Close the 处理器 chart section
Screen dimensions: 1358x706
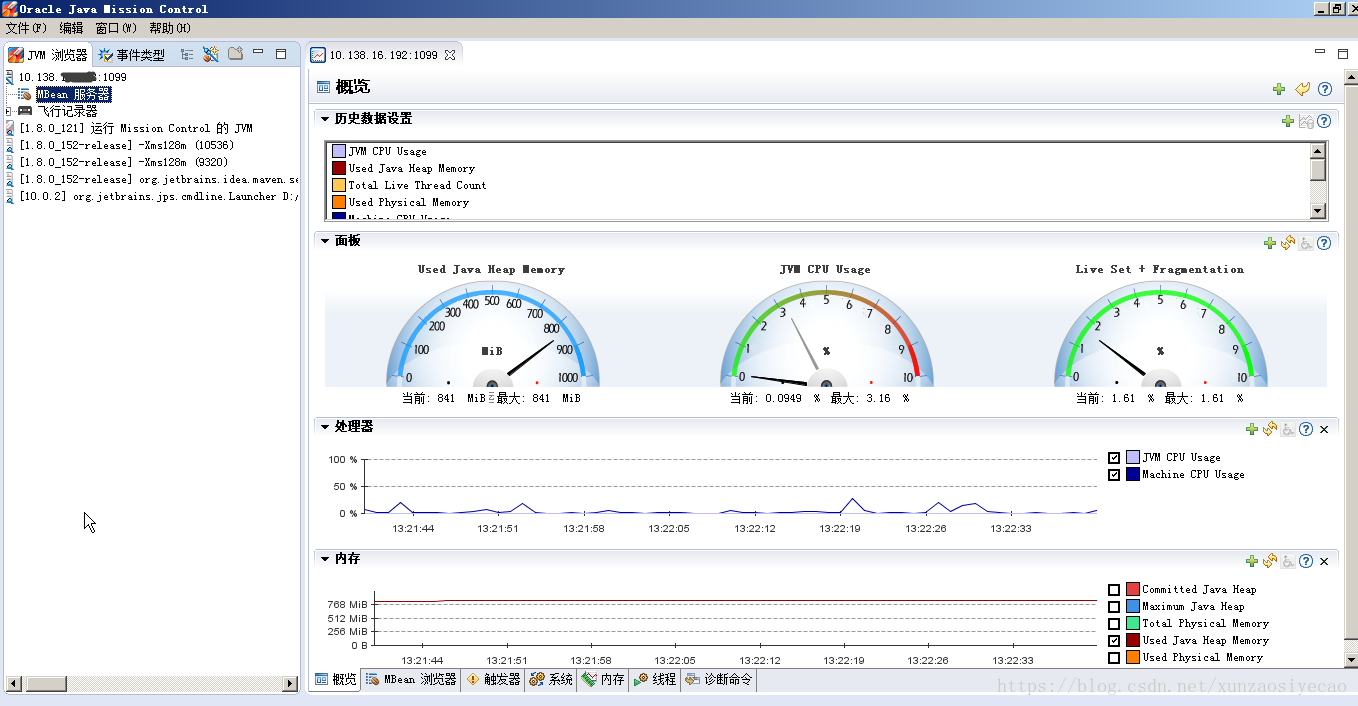[x=1324, y=429]
